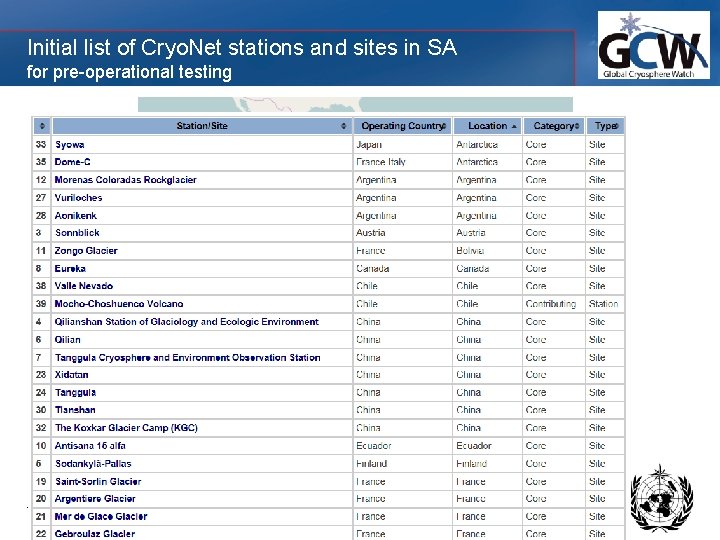Open Qilianshan Station of Glaciology link
The width and height of the screenshot is (720, 540).
point(186,322)
